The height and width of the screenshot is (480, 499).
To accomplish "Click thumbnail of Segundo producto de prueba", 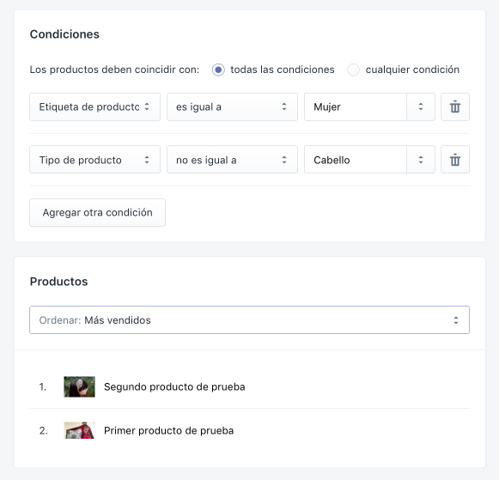I will pos(79,387).
